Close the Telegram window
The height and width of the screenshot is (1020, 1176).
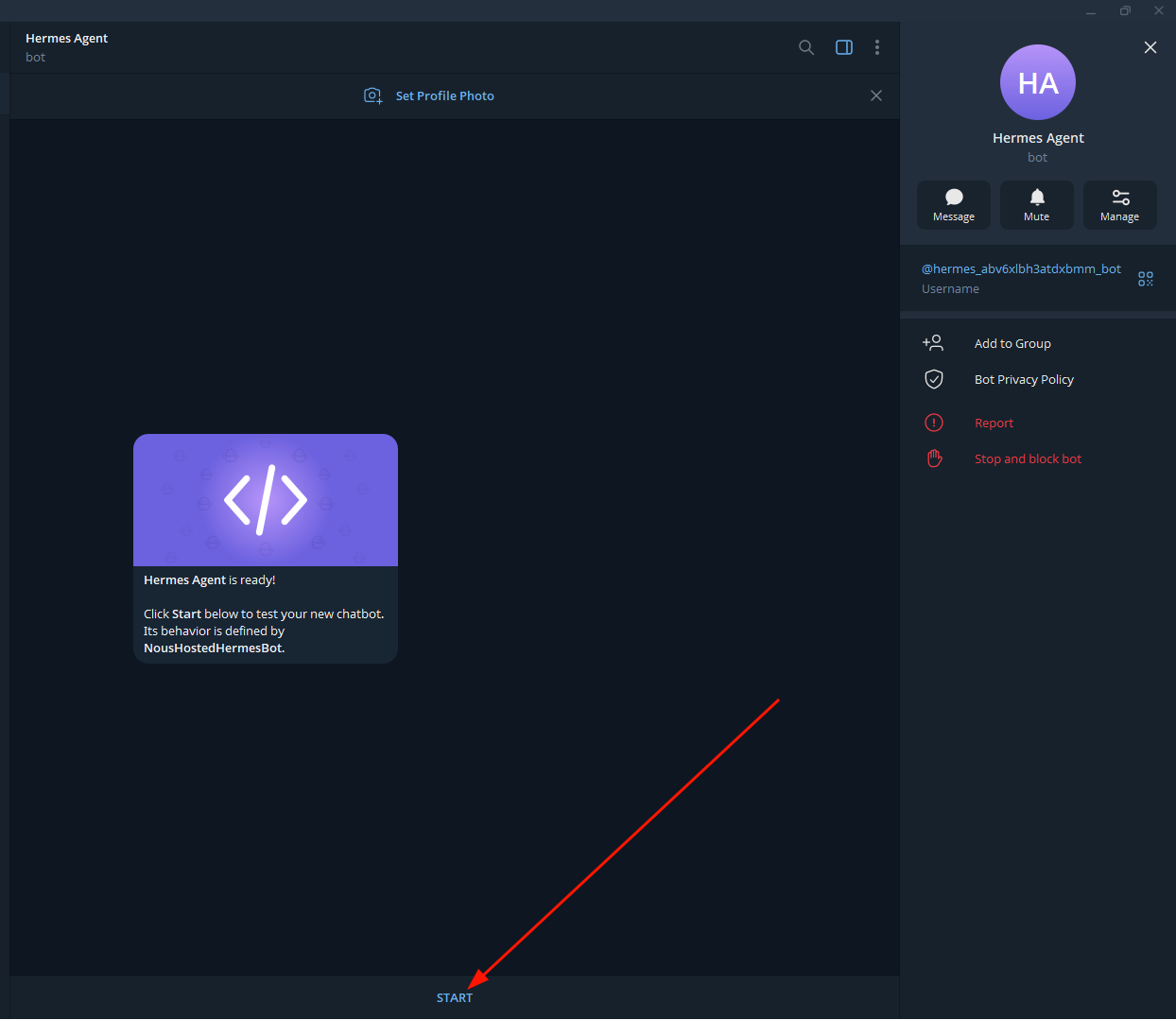pos(1159,11)
